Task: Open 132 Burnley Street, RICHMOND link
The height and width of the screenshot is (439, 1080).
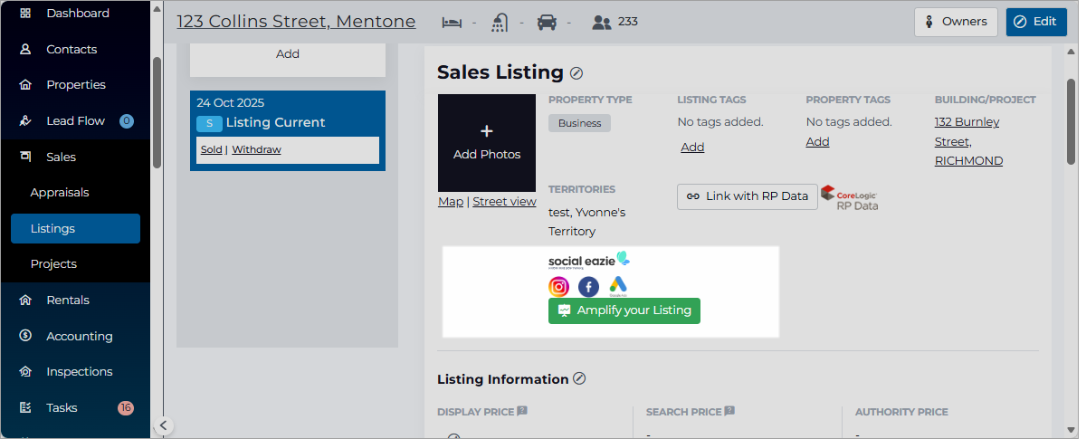Action: click(968, 141)
